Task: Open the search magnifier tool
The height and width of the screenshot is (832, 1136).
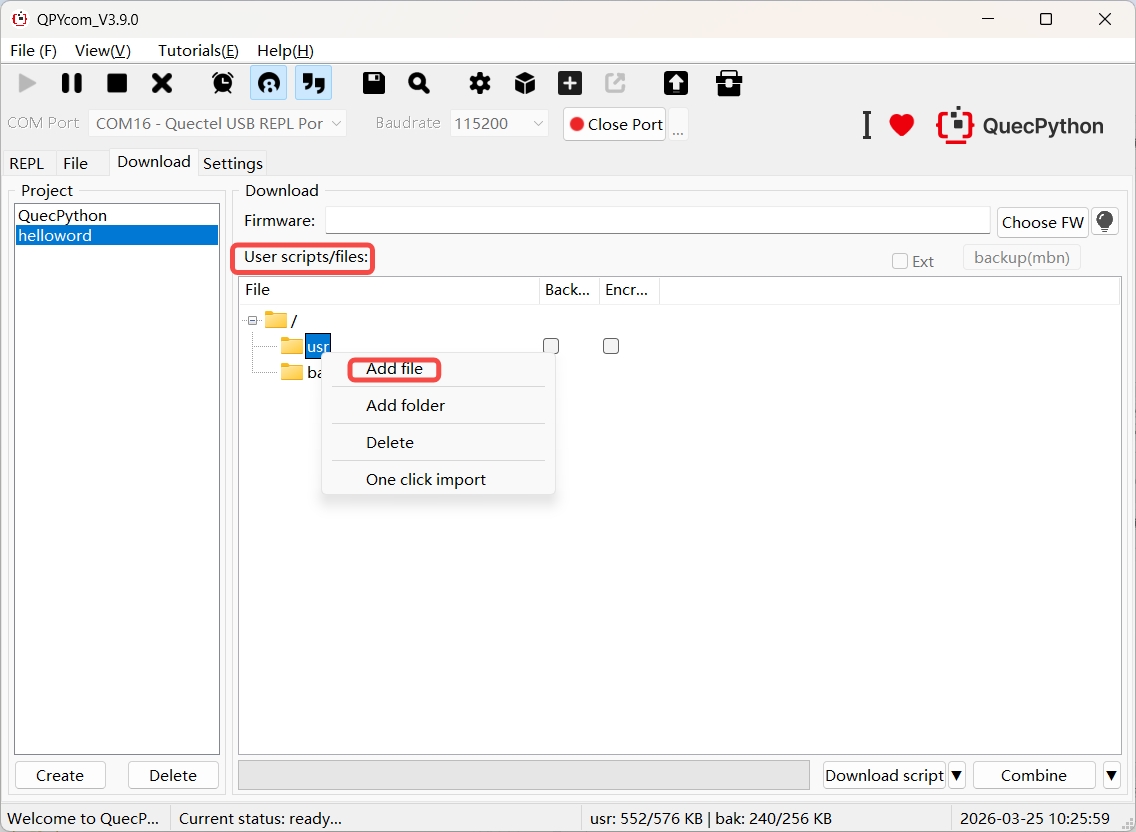Action: click(419, 83)
